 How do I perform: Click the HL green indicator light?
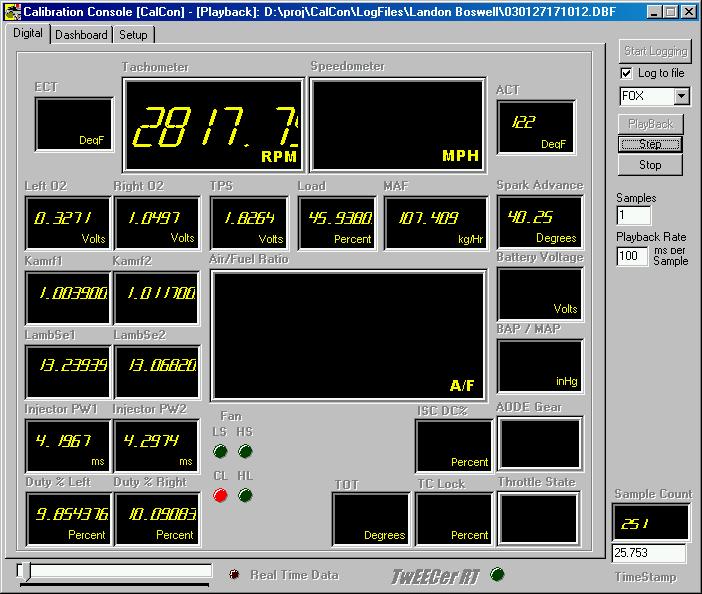[x=245, y=495]
